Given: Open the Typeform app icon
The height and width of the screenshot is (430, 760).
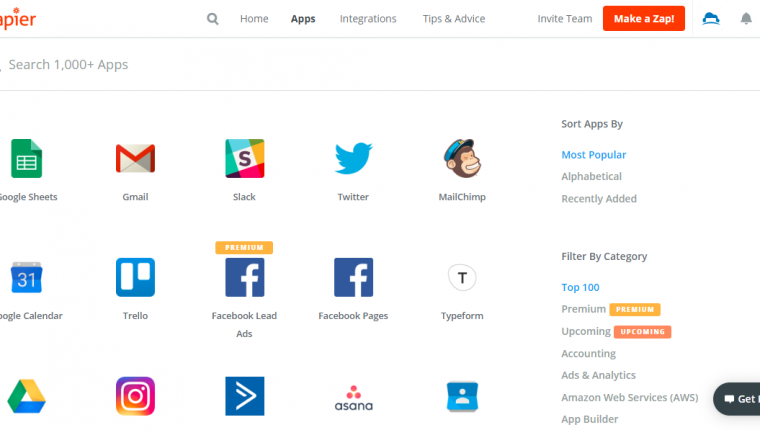Looking at the screenshot, I should (x=462, y=277).
